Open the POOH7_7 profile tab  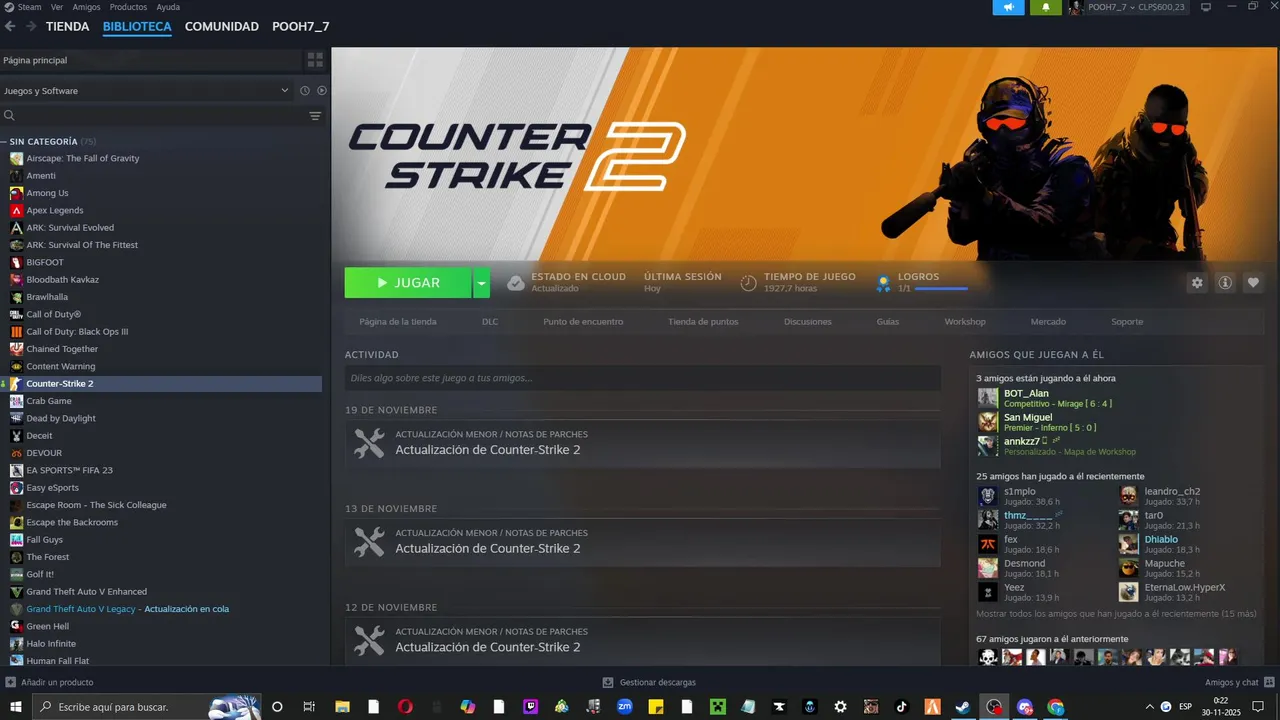tap(301, 27)
